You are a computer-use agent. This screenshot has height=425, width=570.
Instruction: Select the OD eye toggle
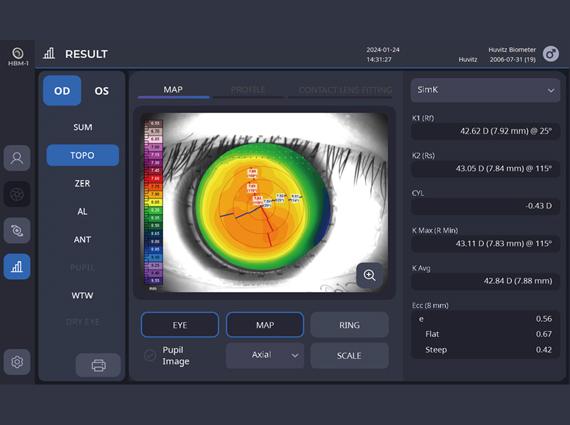pos(62,91)
